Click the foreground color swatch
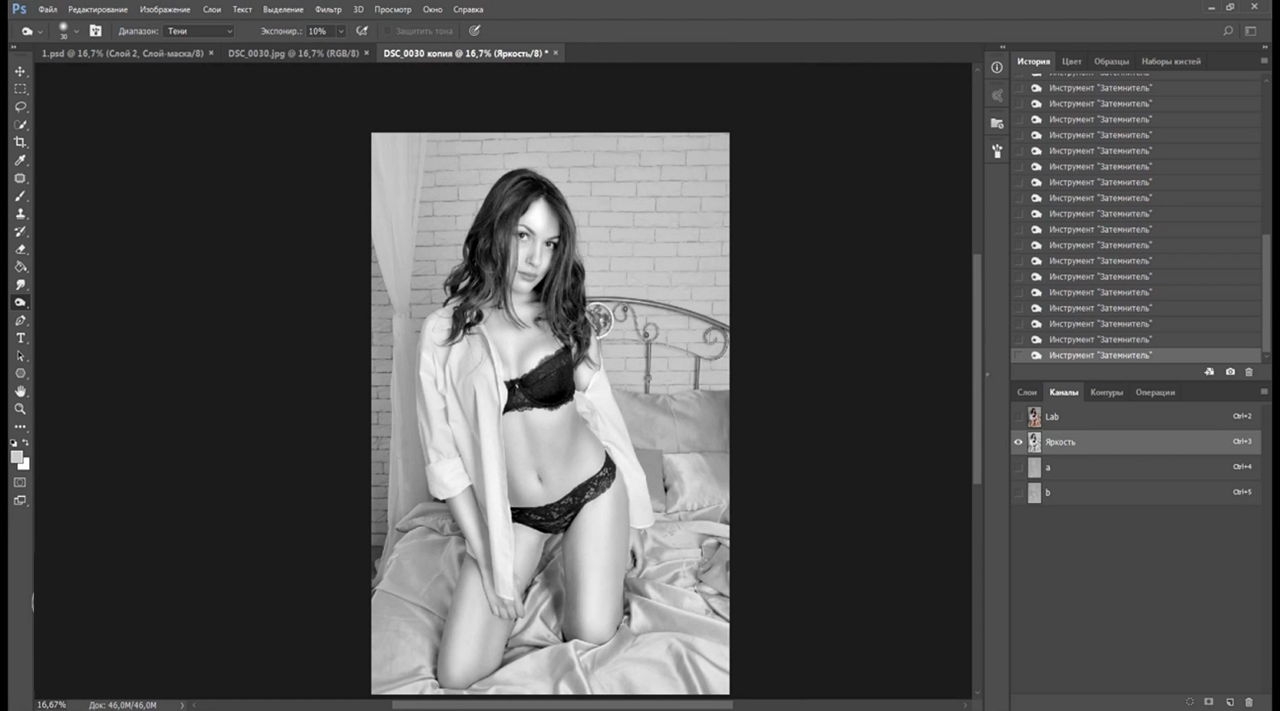This screenshot has width=1280, height=711. tap(16, 456)
